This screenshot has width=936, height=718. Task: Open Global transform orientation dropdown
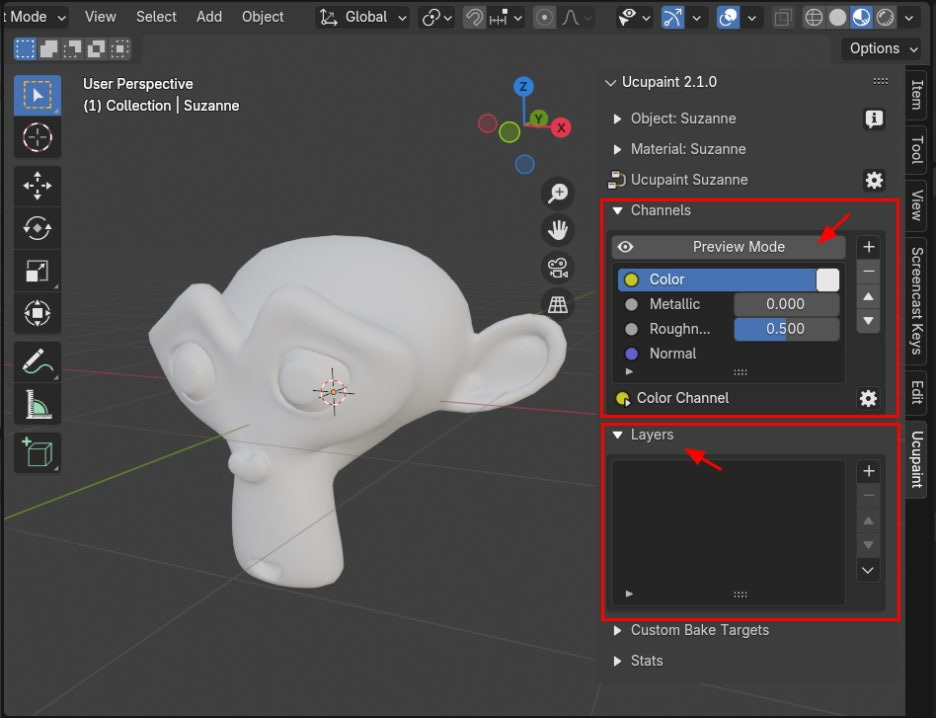click(362, 17)
